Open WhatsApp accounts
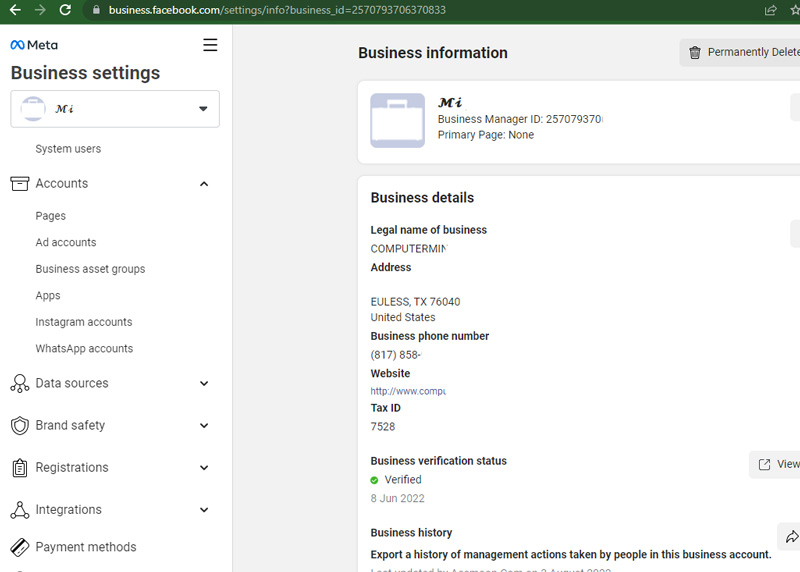This screenshot has height=572, width=800. (84, 349)
